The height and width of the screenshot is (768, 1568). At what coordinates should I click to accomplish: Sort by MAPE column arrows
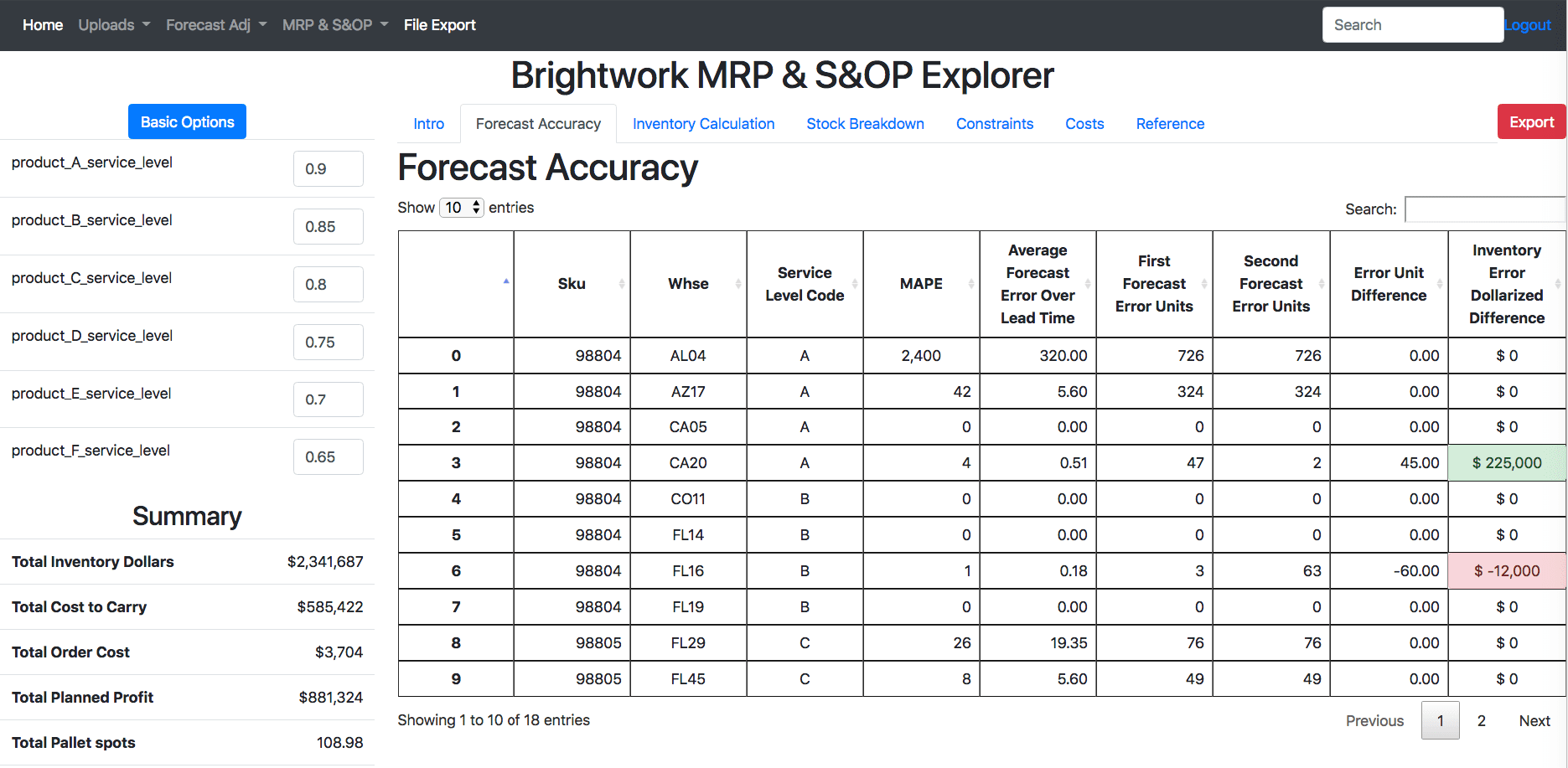pos(970,284)
